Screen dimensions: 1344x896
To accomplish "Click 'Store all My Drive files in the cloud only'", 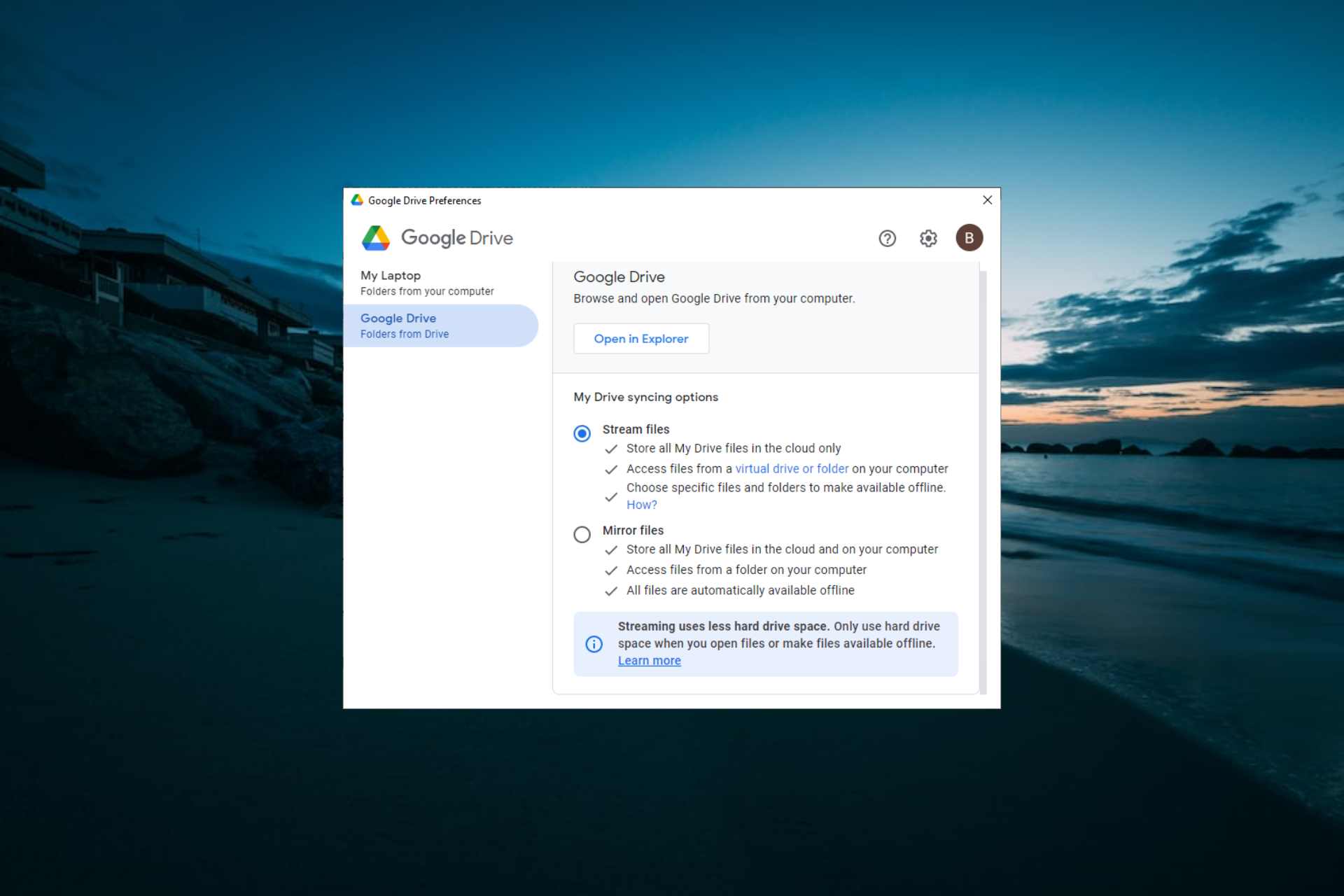I will [x=734, y=448].
